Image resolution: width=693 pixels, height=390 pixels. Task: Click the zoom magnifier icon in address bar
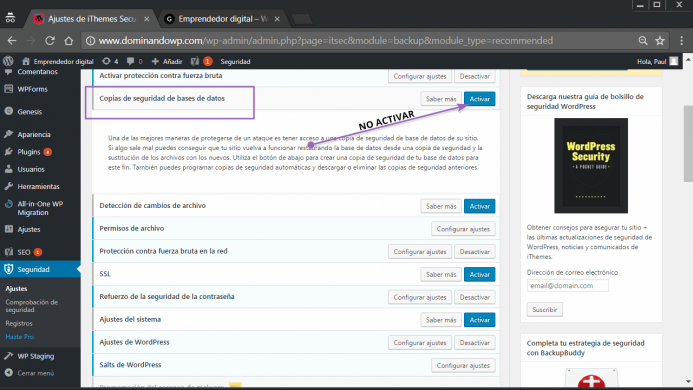[643, 41]
